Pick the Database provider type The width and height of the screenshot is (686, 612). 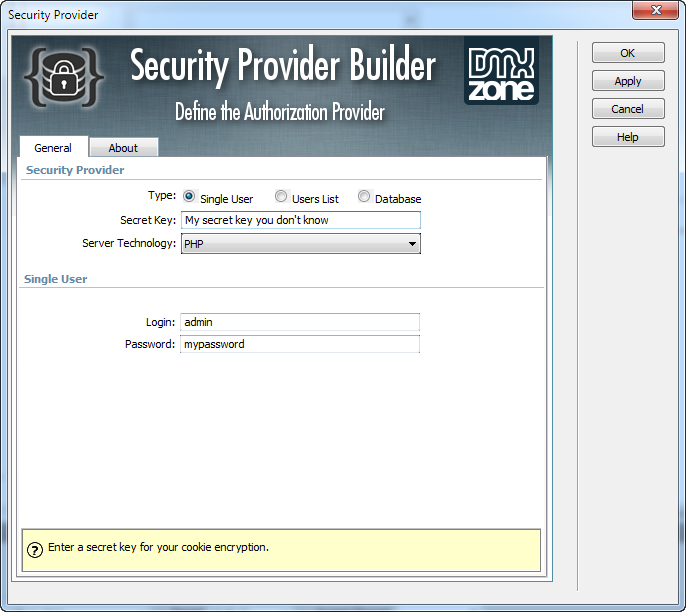pos(364,196)
